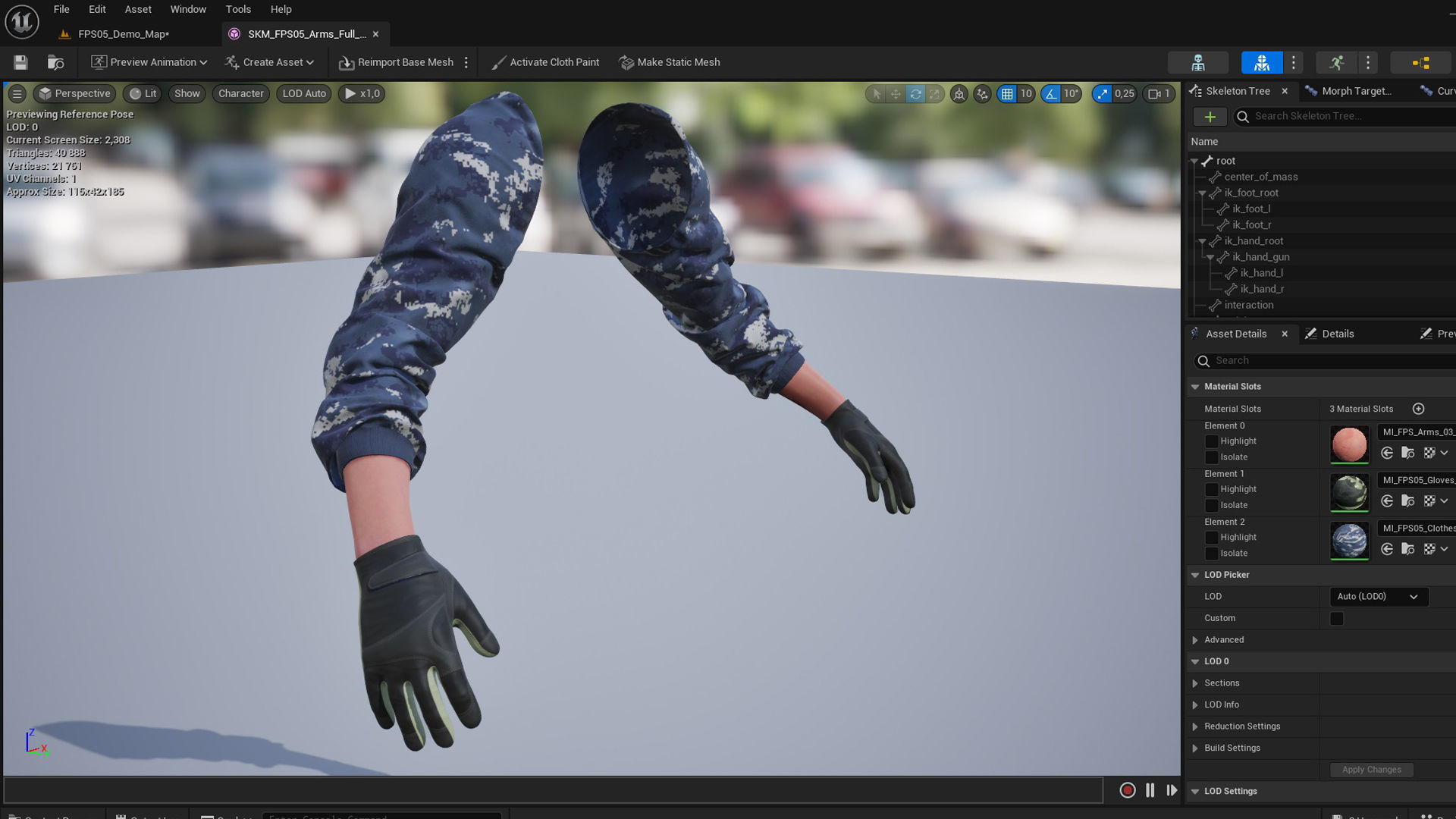
Task: Toggle scale snapping
Action: tap(1102, 94)
